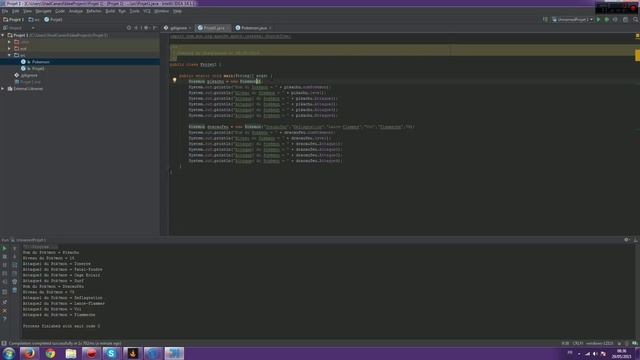Open the Windows Start menu
This screenshot has width=640, height=360.
(9, 353)
